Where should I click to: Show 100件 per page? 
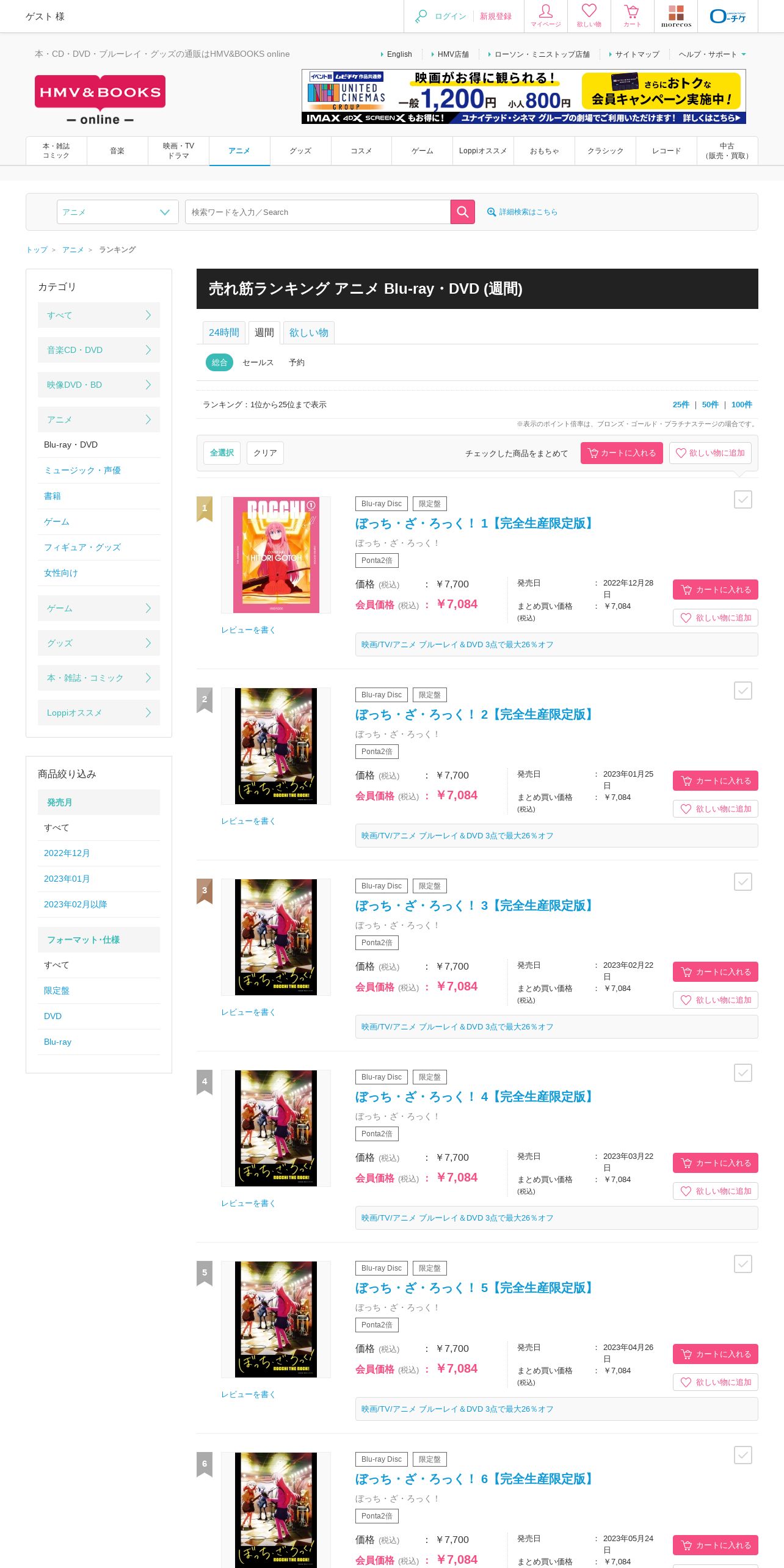(x=742, y=405)
